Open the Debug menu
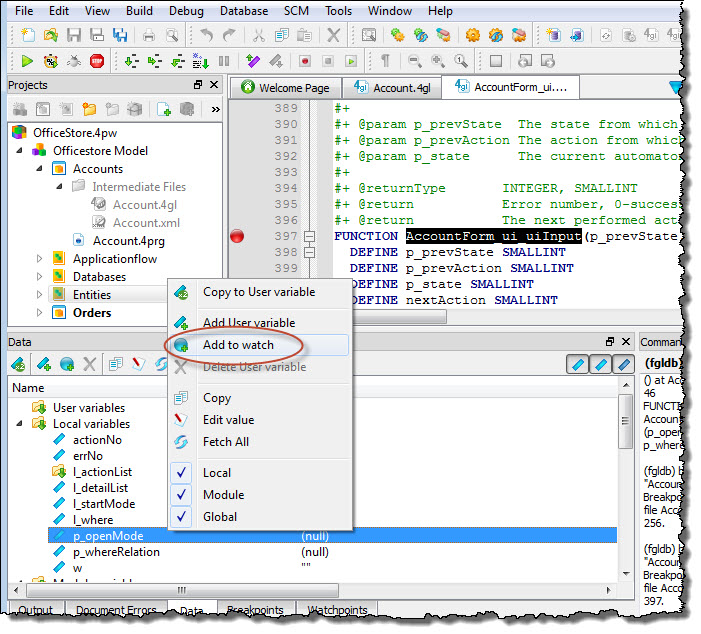This screenshot has width=701, height=634. click(x=185, y=11)
